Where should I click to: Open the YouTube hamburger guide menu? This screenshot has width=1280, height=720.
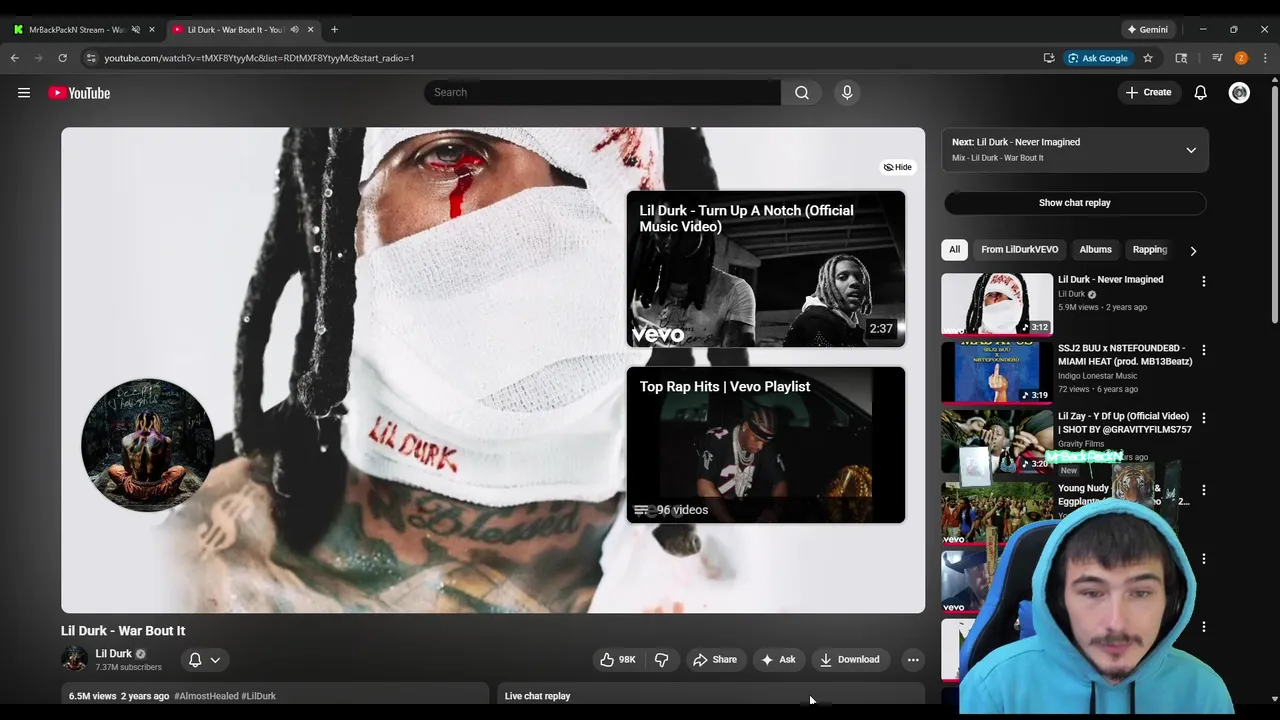(24, 93)
